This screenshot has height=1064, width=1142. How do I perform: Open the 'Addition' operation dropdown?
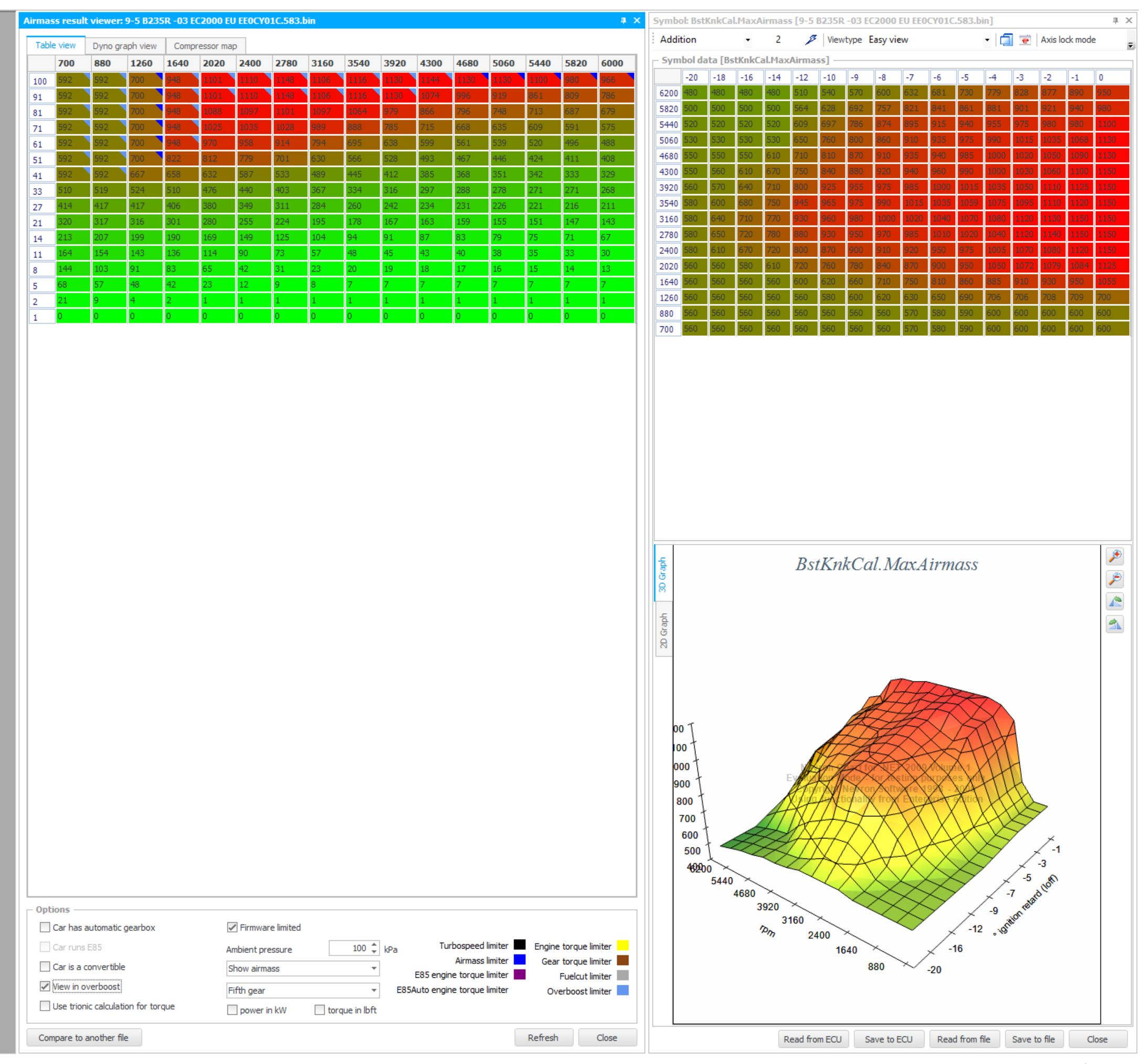[x=747, y=40]
